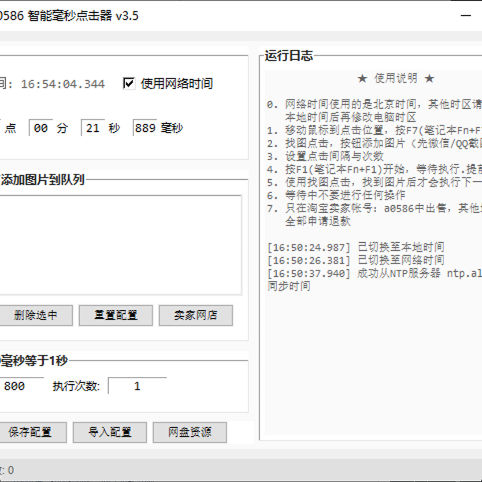This screenshot has height=482, width=482.
Task: Click the minutes field showing 00
Action: tap(41, 128)
